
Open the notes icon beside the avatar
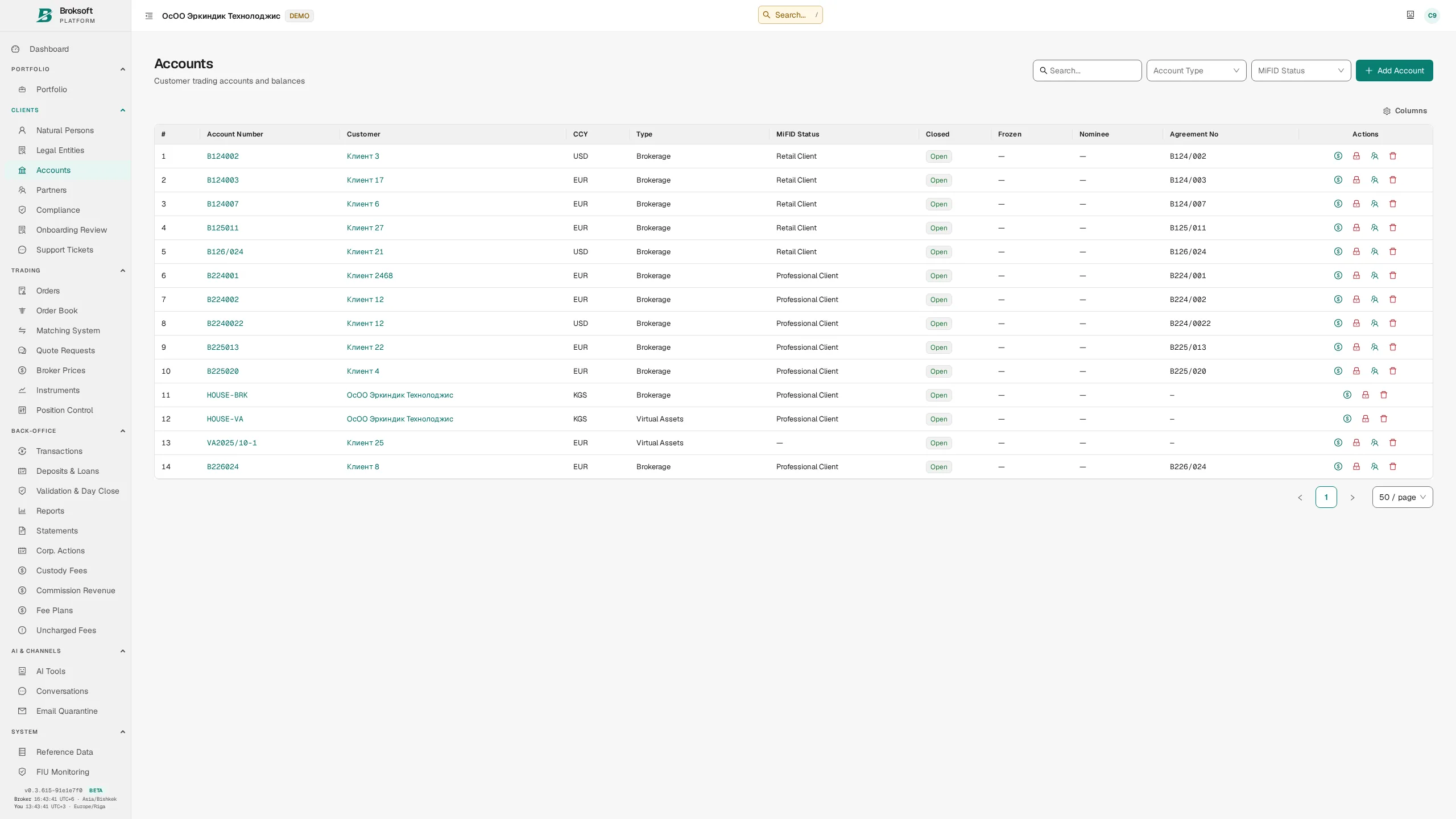click(1410, 15)
